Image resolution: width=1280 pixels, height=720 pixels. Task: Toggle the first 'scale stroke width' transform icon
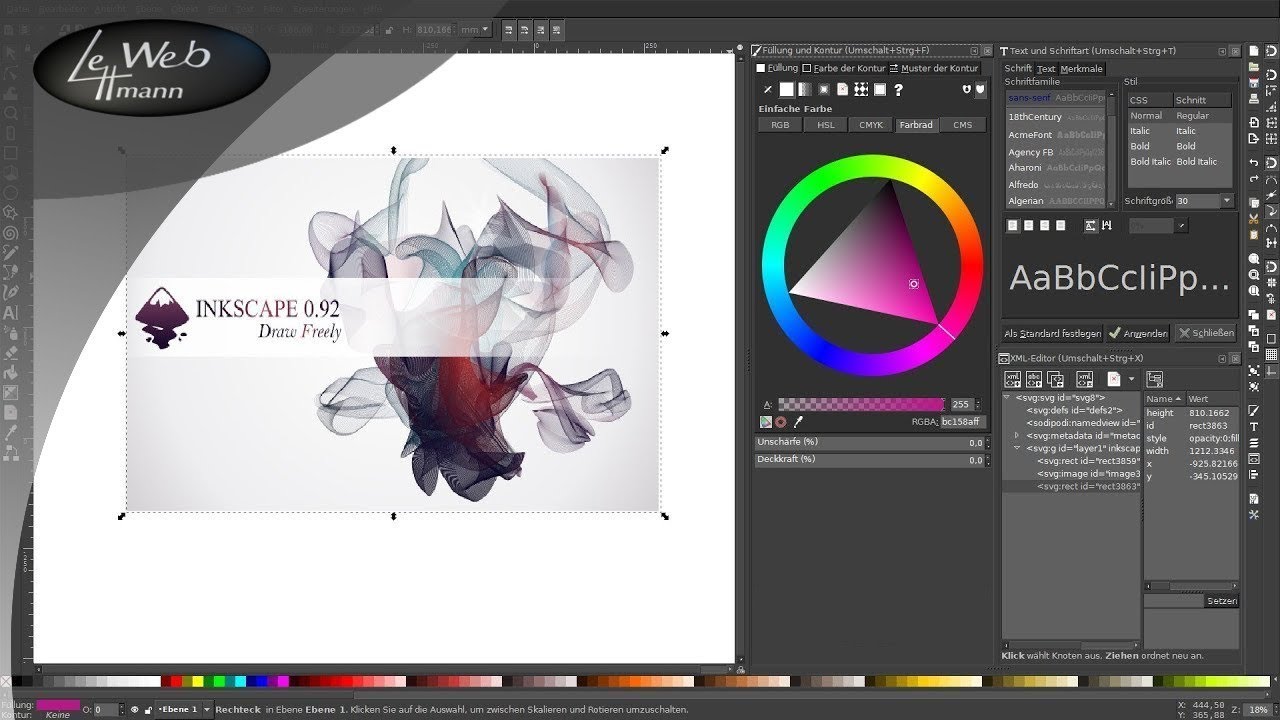pyautogui.click(x=508, y=30)
